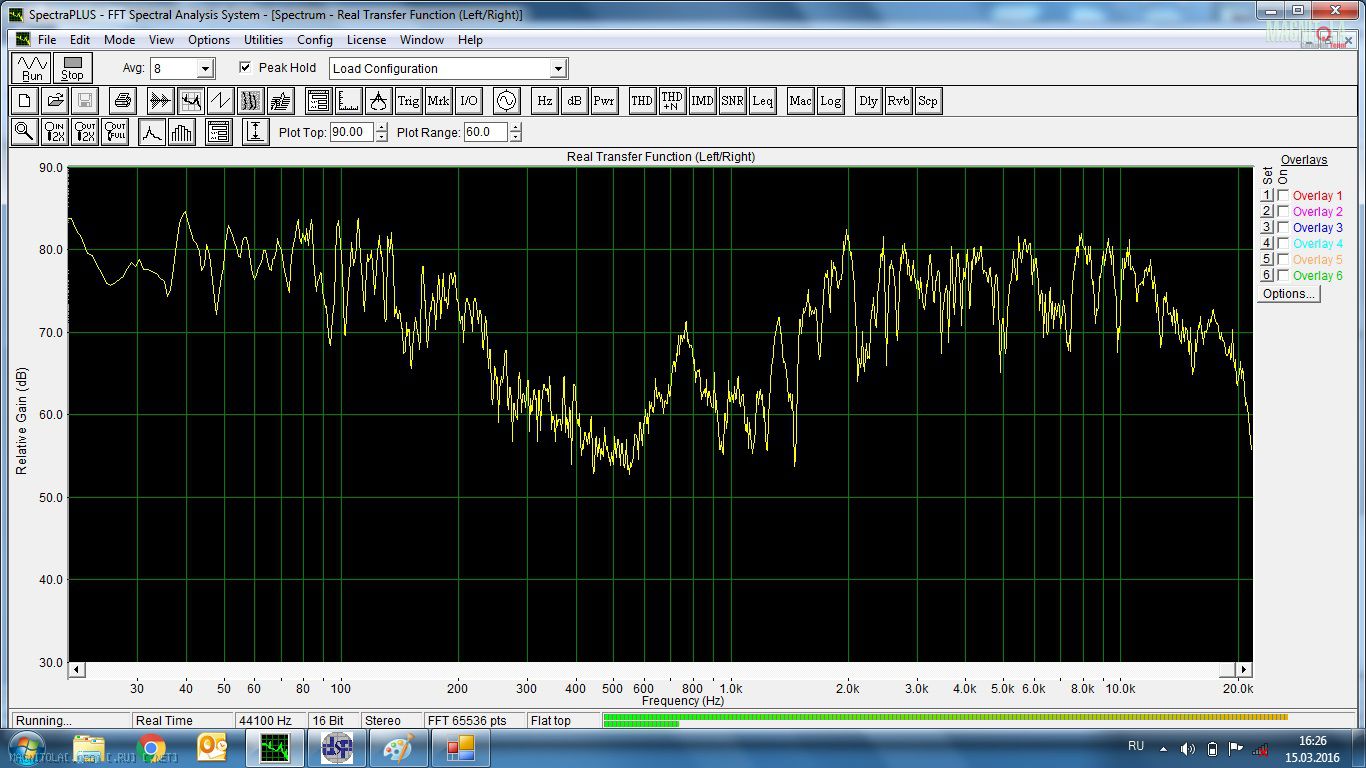Image resolution: width=1366 pixels, height=768 pixels.
Task: Click the Zoom Out 2X icon
Action: click(85, 132)
